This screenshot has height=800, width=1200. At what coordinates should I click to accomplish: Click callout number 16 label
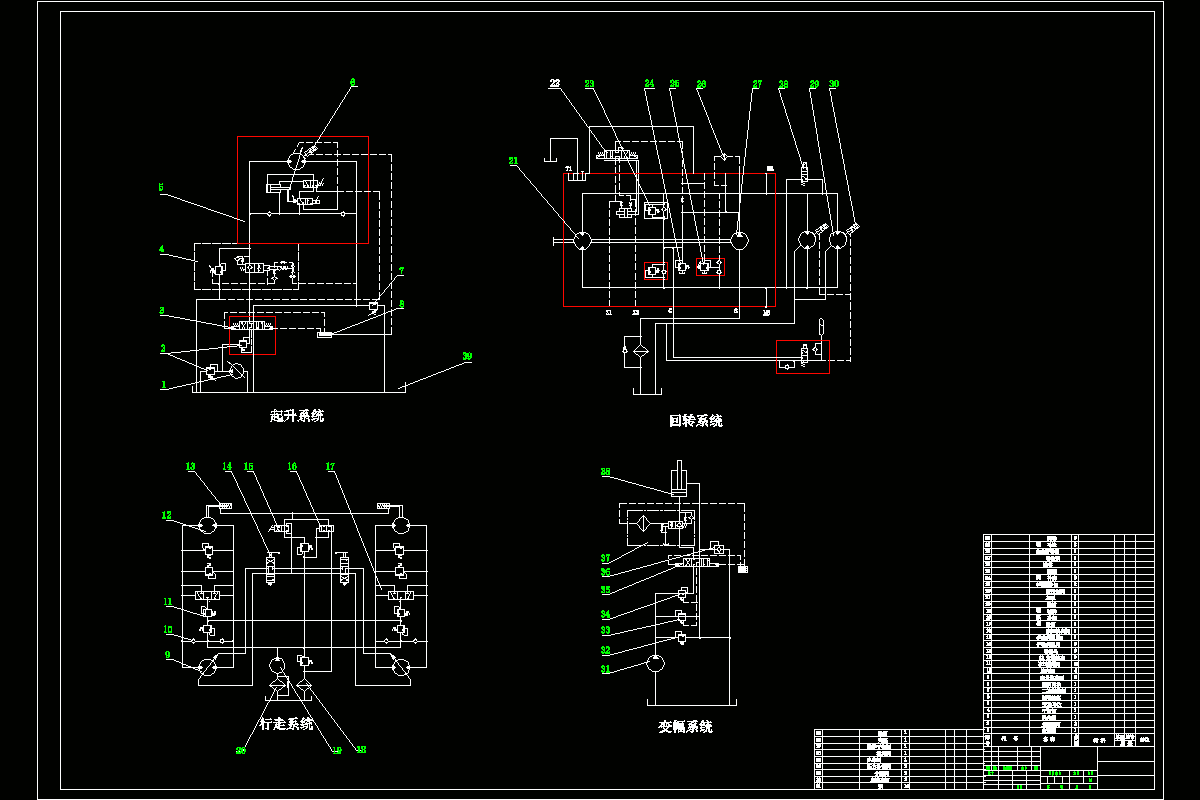(x=292, y=466)
